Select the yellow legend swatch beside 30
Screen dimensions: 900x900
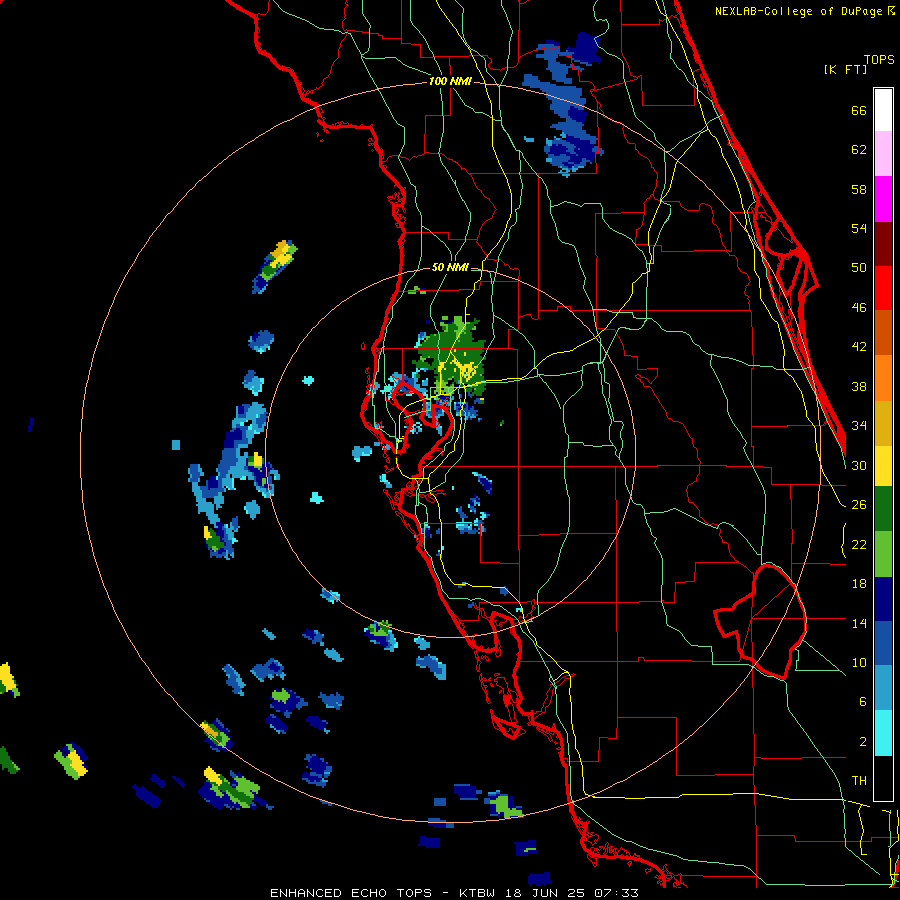pyautogui.click(x=883, y=466)
